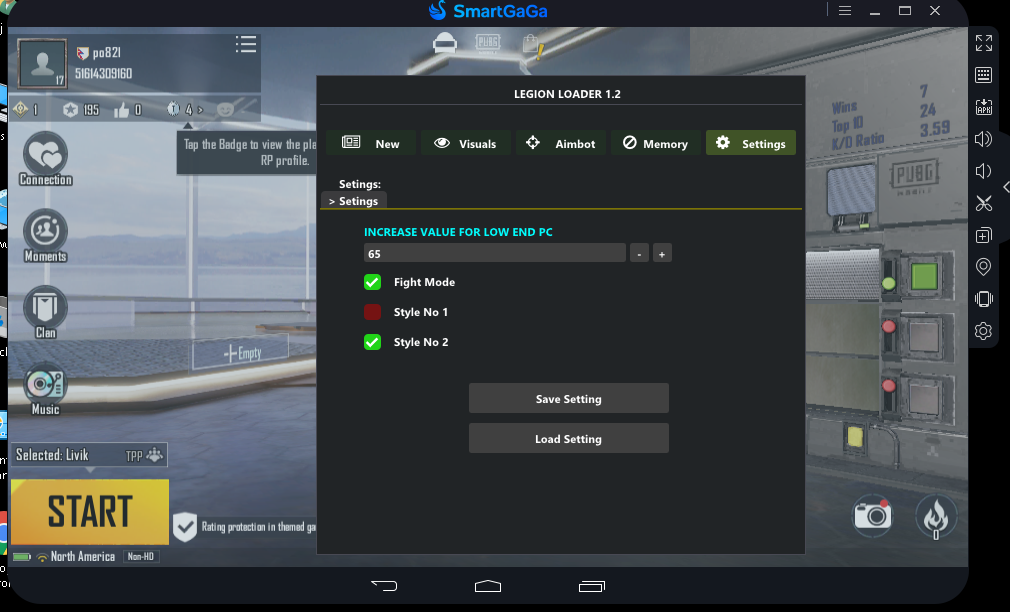Image resolution: width=1010 pixels, height=612 pixels.
Task: Disable the Style No 2 checkbox
Action: tap(372, 342)
